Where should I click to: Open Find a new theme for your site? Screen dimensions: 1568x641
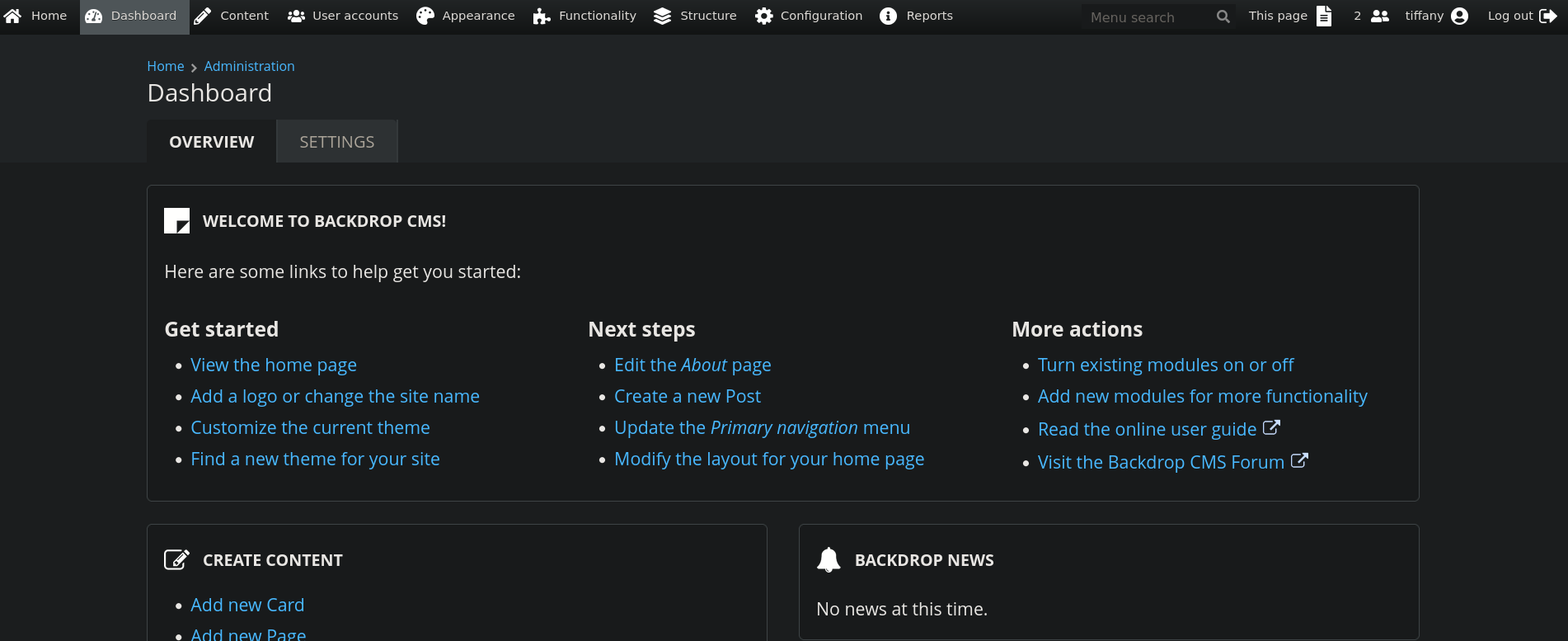click(315, 459)
